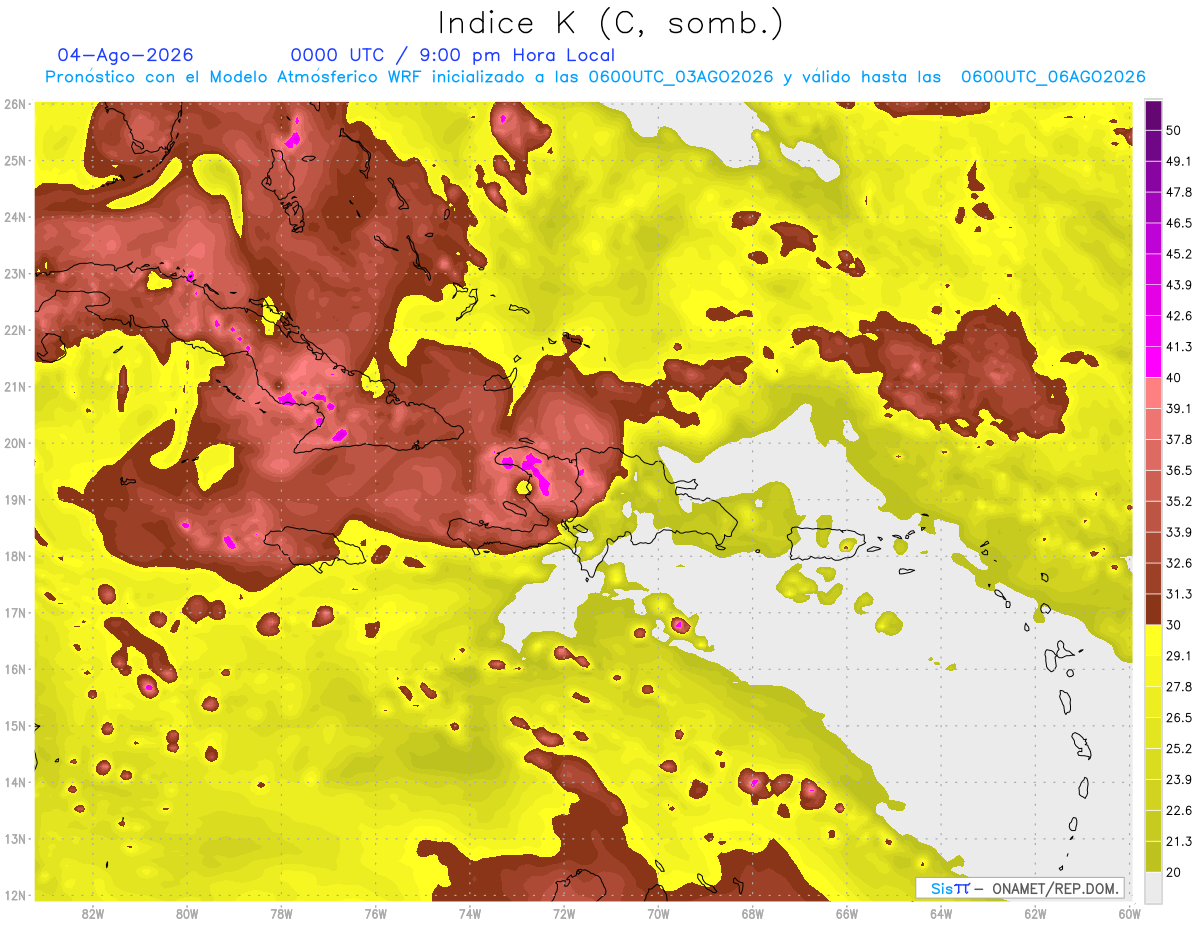Screen dimensions: 1200x927
Task: Click the latitude axis label "19N"
Action: tap(15, 500)
